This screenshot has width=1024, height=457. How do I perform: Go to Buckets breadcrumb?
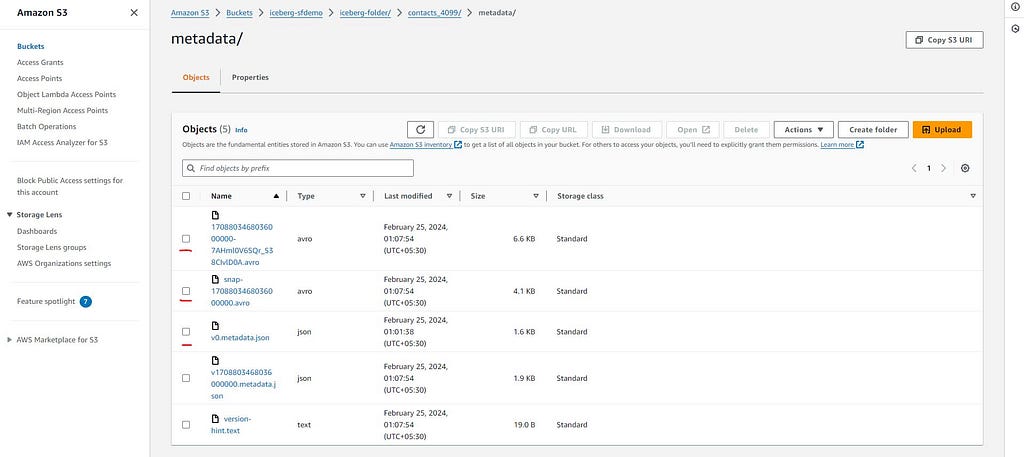click(240, 12)
